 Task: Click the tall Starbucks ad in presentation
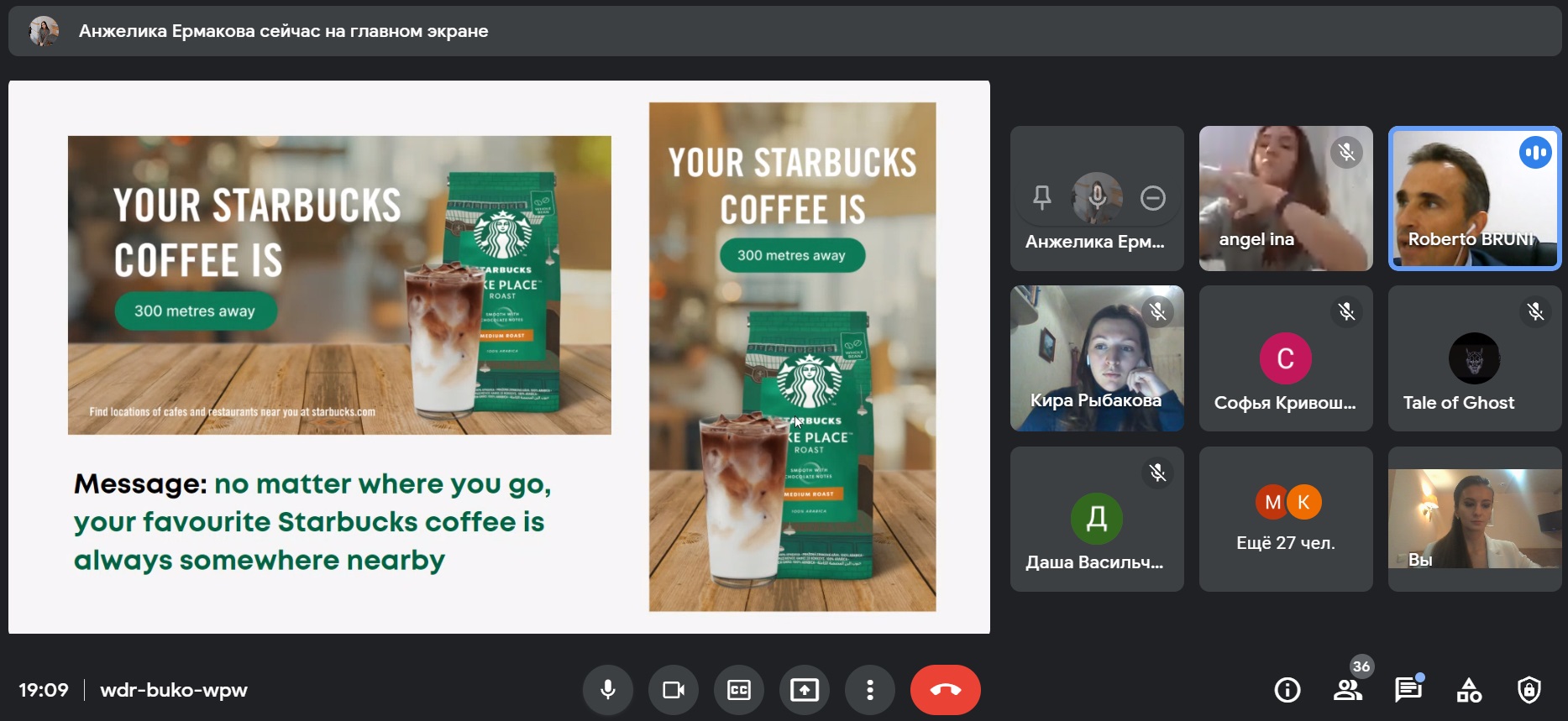792,357
